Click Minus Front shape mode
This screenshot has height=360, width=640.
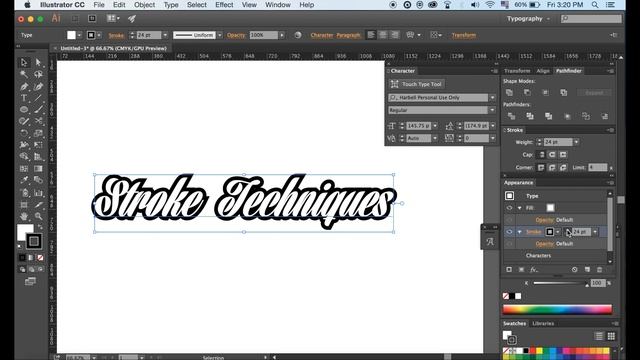pos(527,93)
